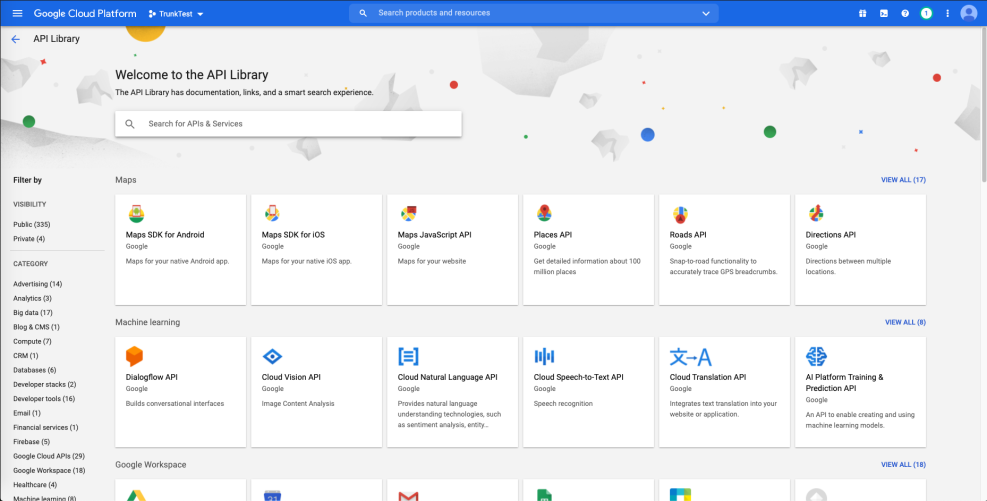987x501 pixels.
Task: Select the Developer tools (16) category
Action: (44, 399)
